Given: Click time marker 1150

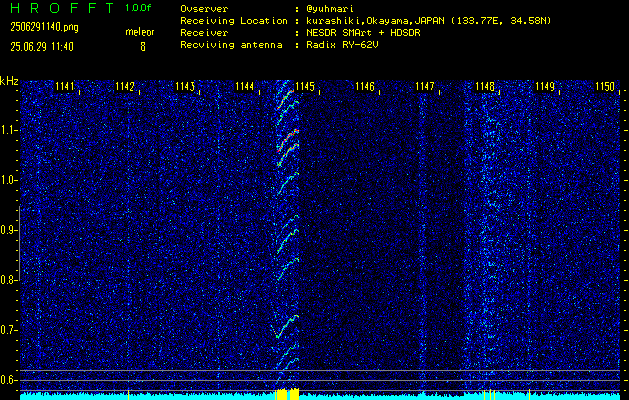Looking at the screenshot, I should [x=605, y=87].
